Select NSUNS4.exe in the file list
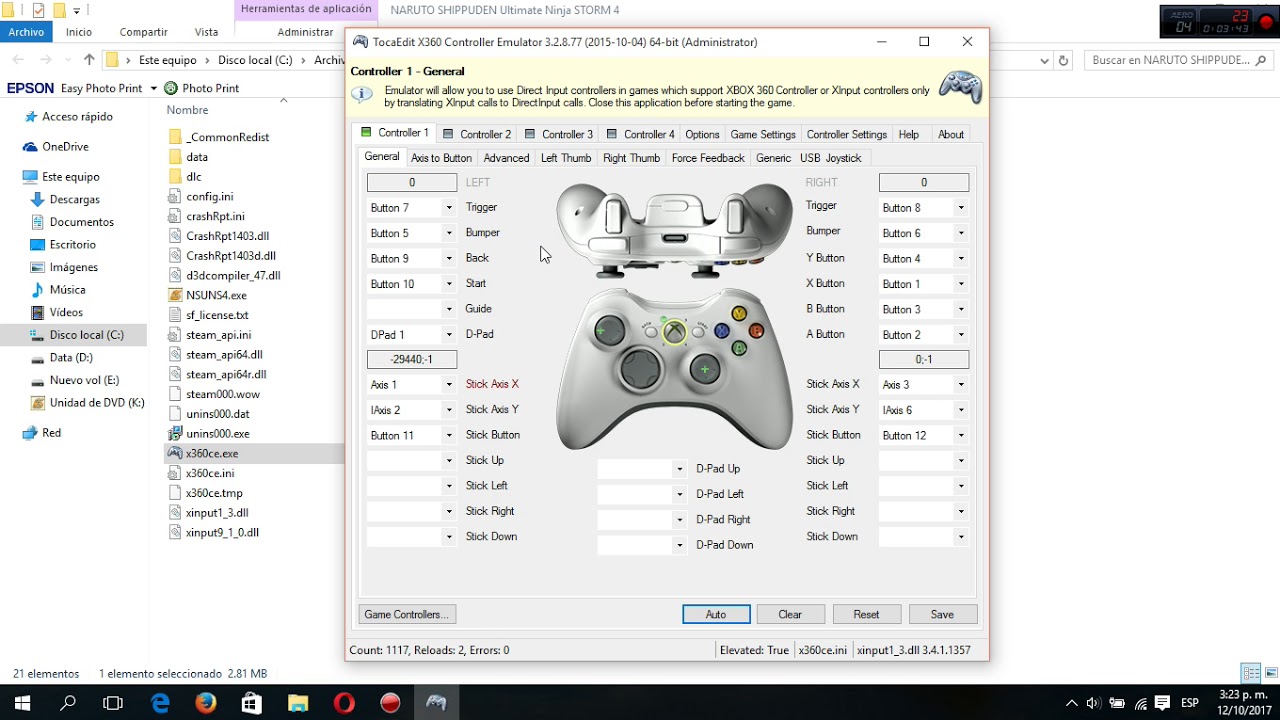 216,295
